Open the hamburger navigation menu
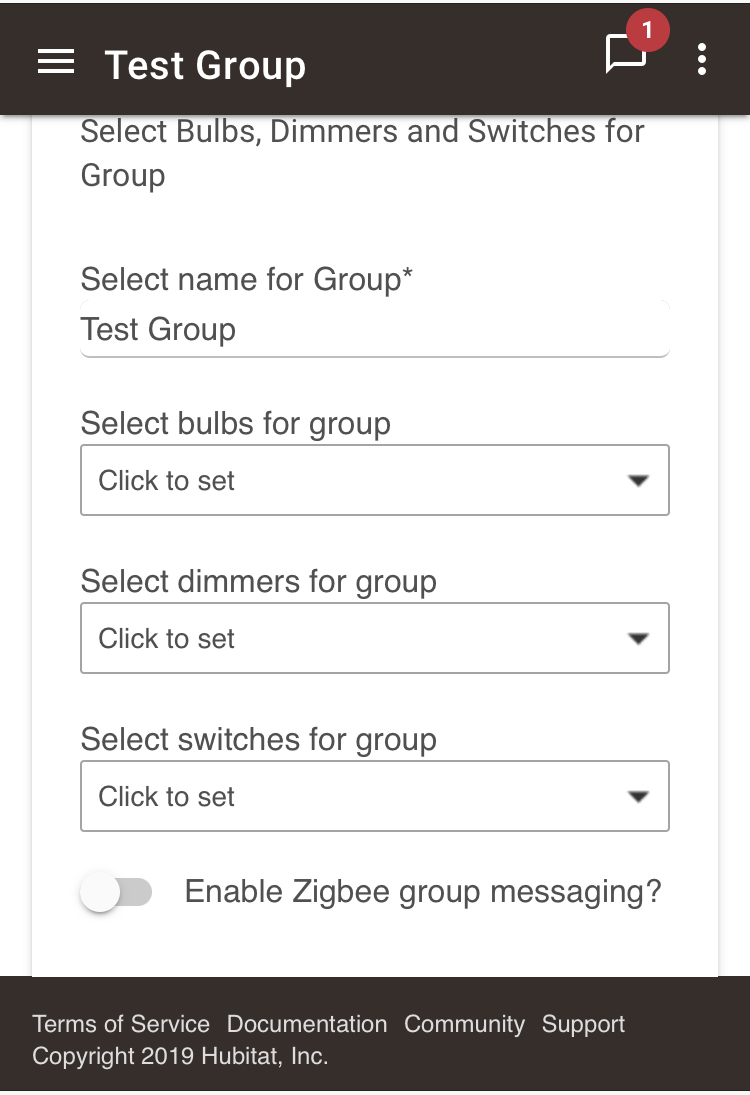The width and height of the screenshot is (750, 1095). [x=56, y=61]
